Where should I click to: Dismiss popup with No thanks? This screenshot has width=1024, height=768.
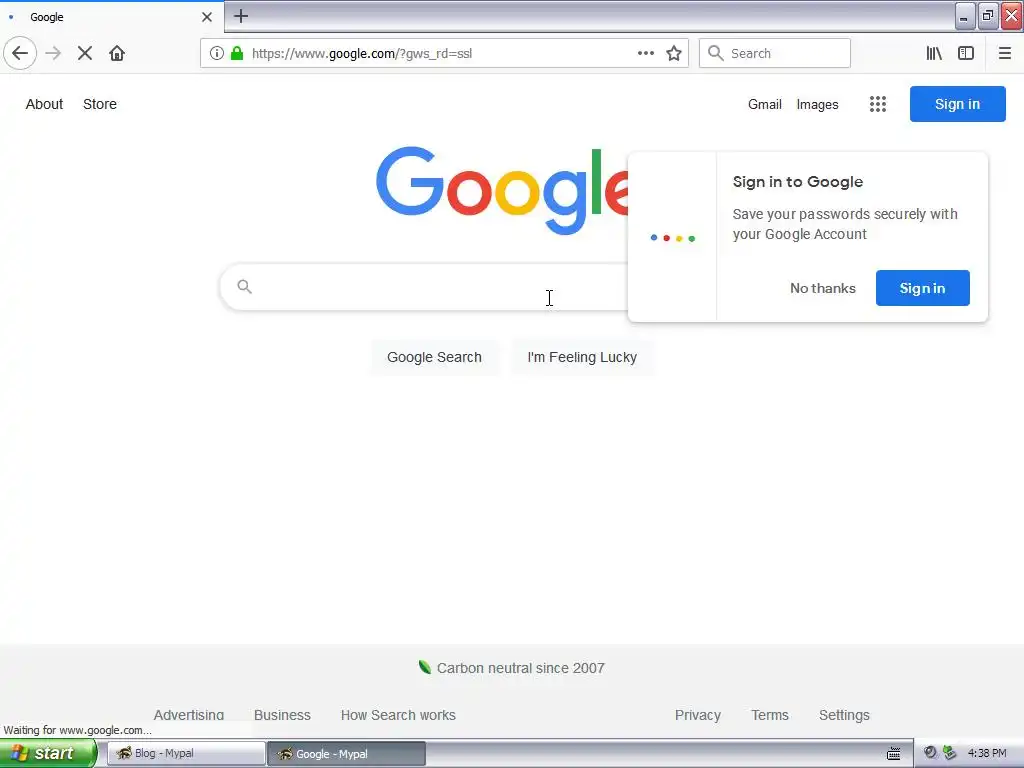point(822,288)
